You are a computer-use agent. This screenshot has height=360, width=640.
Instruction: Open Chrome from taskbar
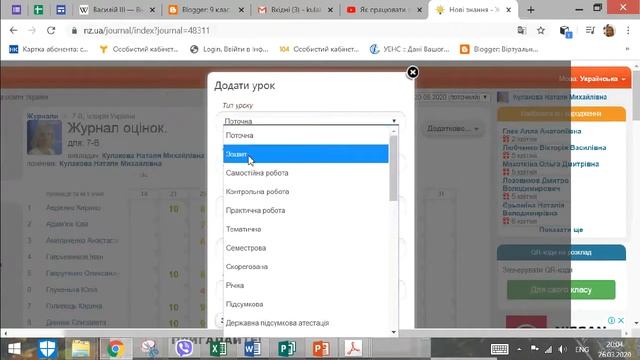point(115,349)
